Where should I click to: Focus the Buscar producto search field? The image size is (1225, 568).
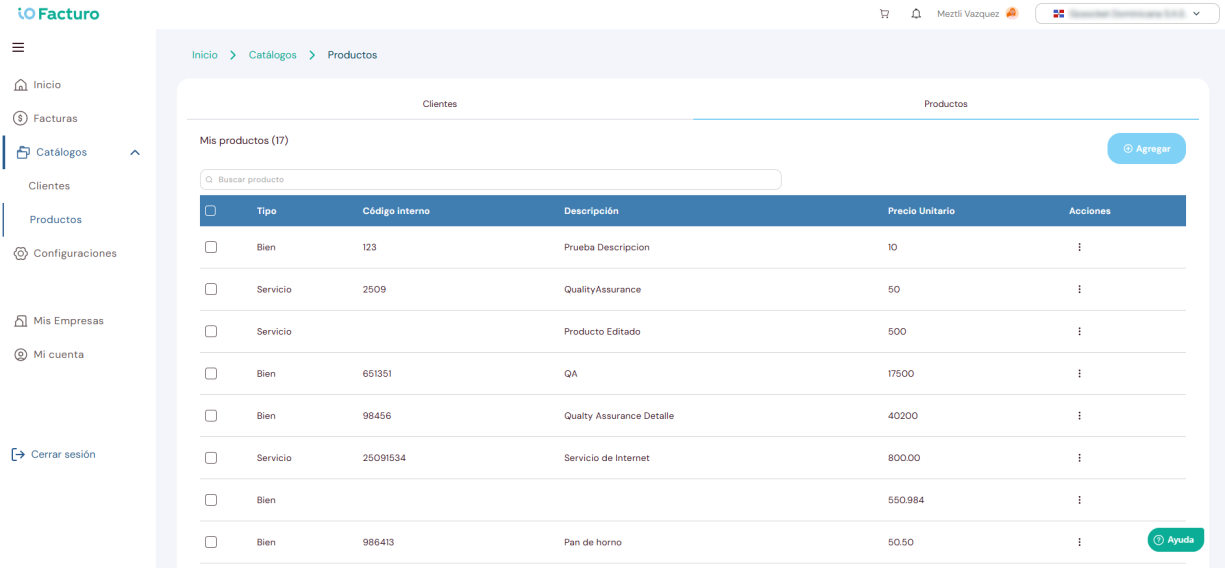[x=491, y=179]
